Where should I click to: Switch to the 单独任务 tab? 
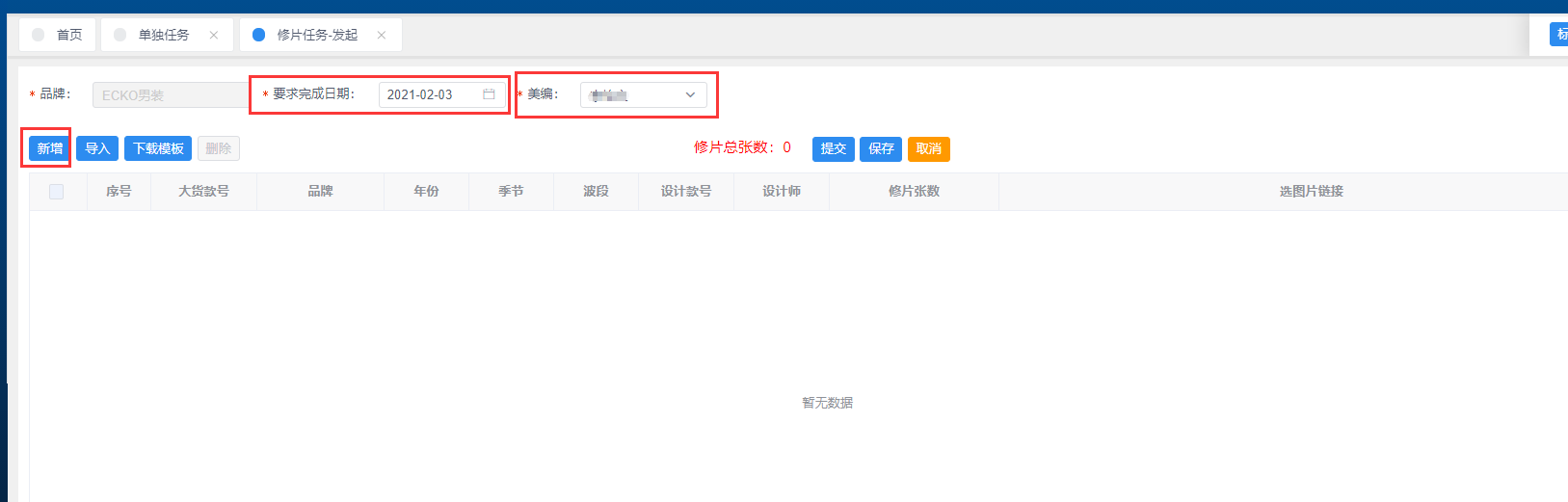pyautogui.click(x=163, y=35)
